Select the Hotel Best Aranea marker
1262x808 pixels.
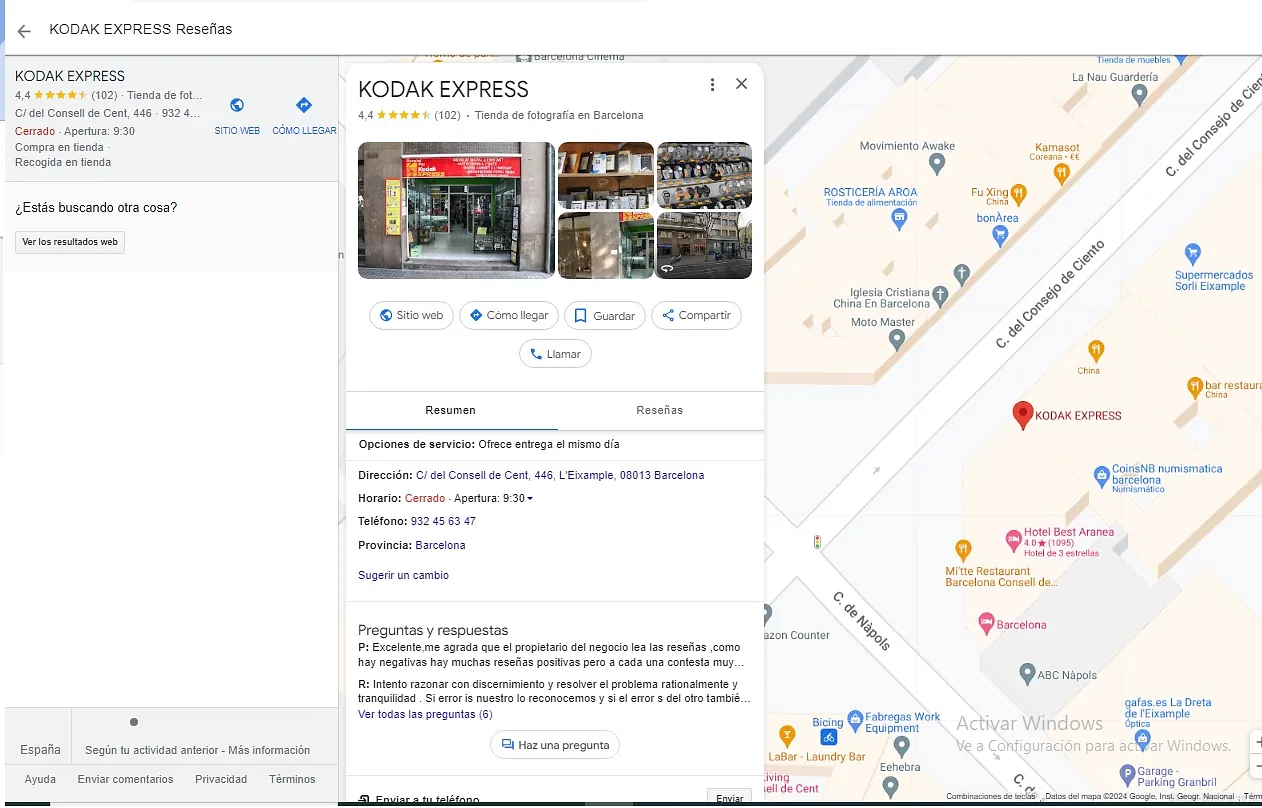(1013, 540)
